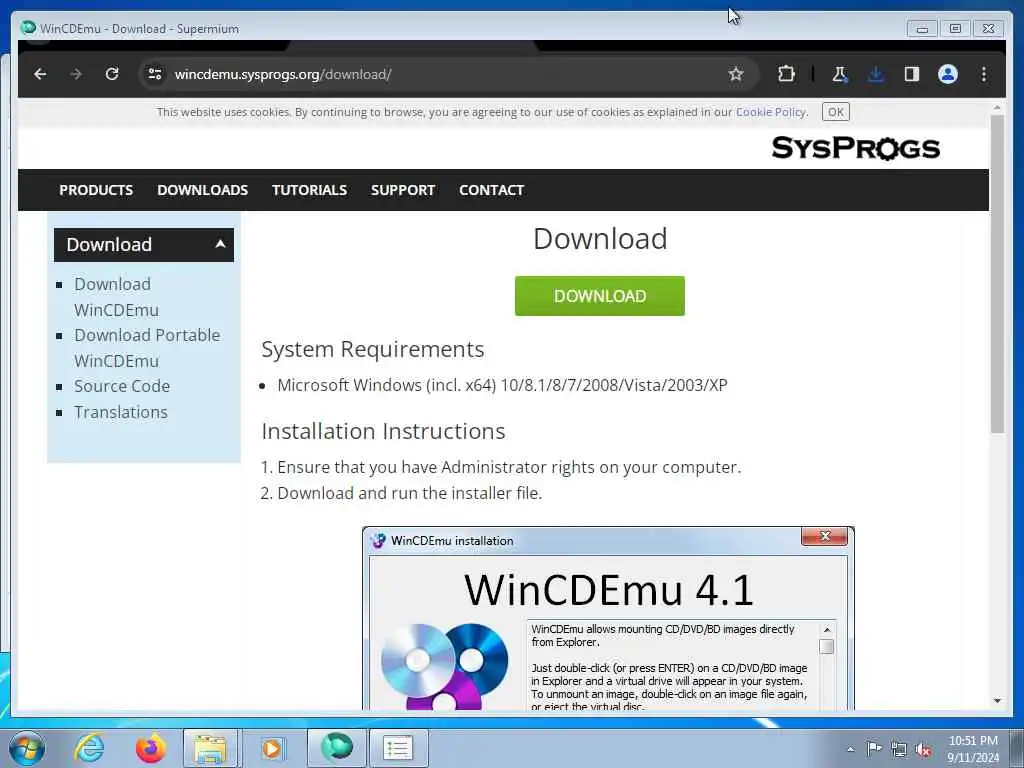This screenshot has width=1024, height=768.
Task: Open the Windows Start button
Action: [27, 748]
